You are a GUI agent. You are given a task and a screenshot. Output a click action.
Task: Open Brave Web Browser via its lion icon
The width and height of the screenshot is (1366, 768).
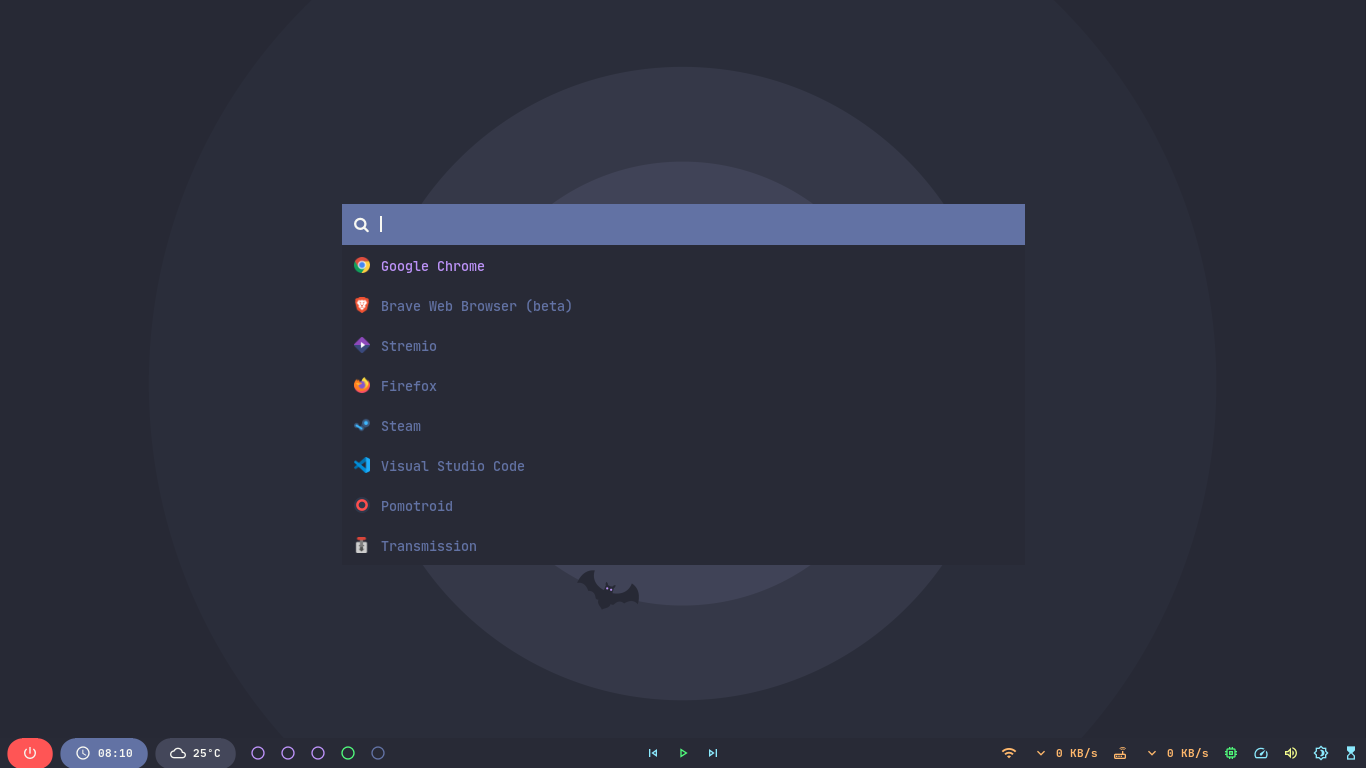click(x=362, y=305)
